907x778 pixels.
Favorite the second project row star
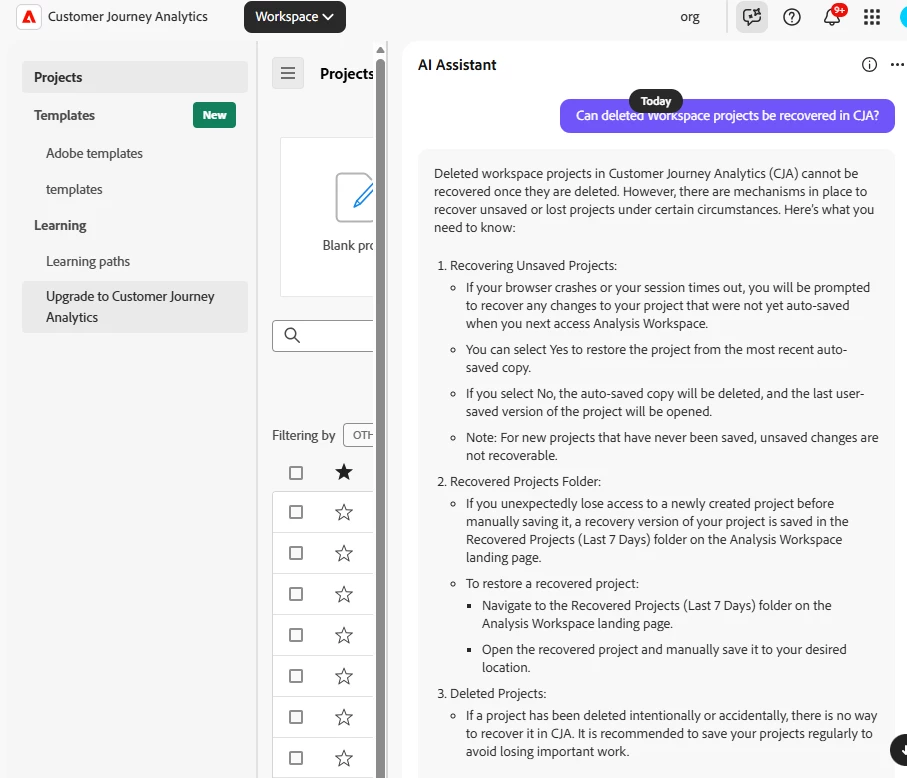[x=344, y=554]
